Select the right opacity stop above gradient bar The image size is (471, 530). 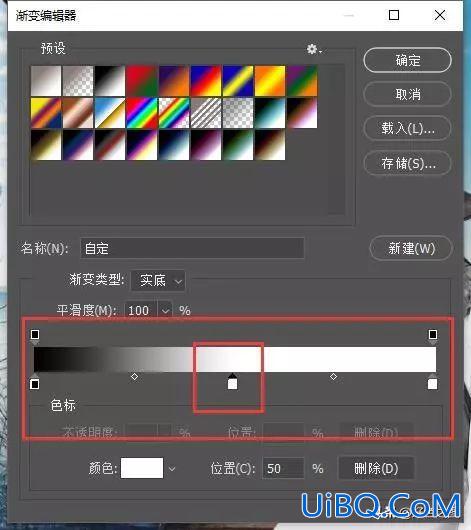[x=432, y=336]
